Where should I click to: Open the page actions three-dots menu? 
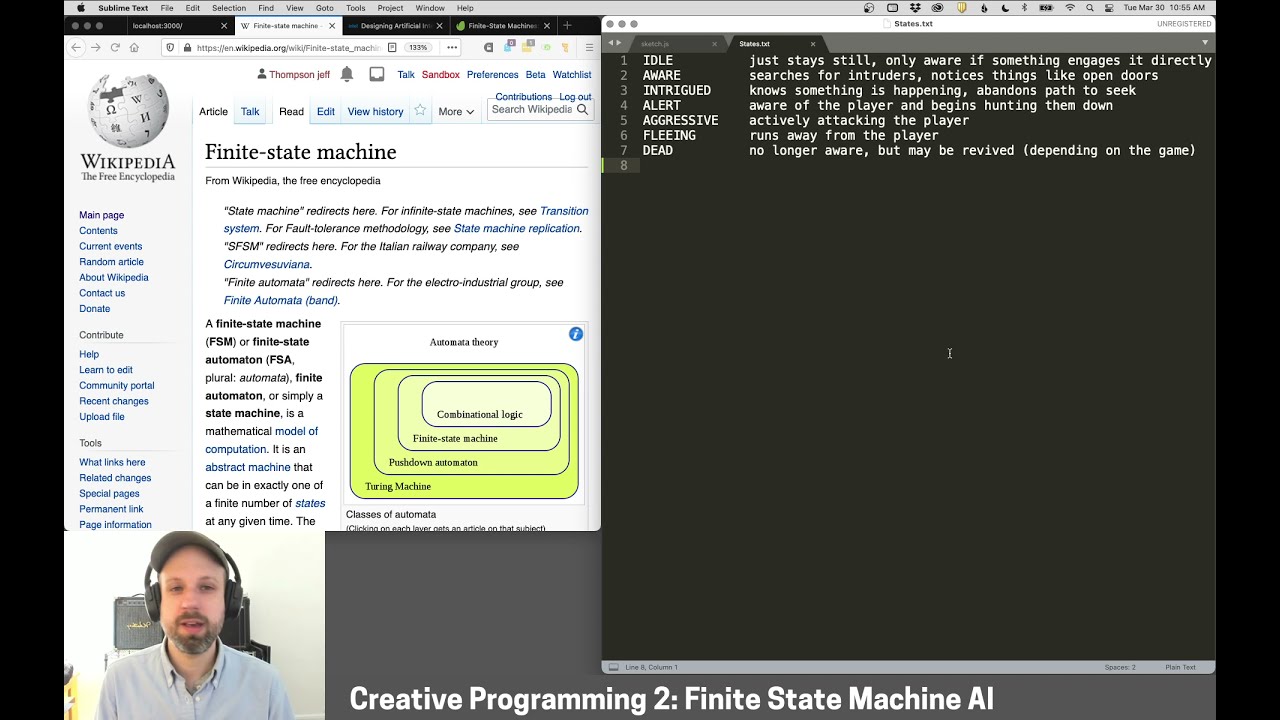point(452,47)
